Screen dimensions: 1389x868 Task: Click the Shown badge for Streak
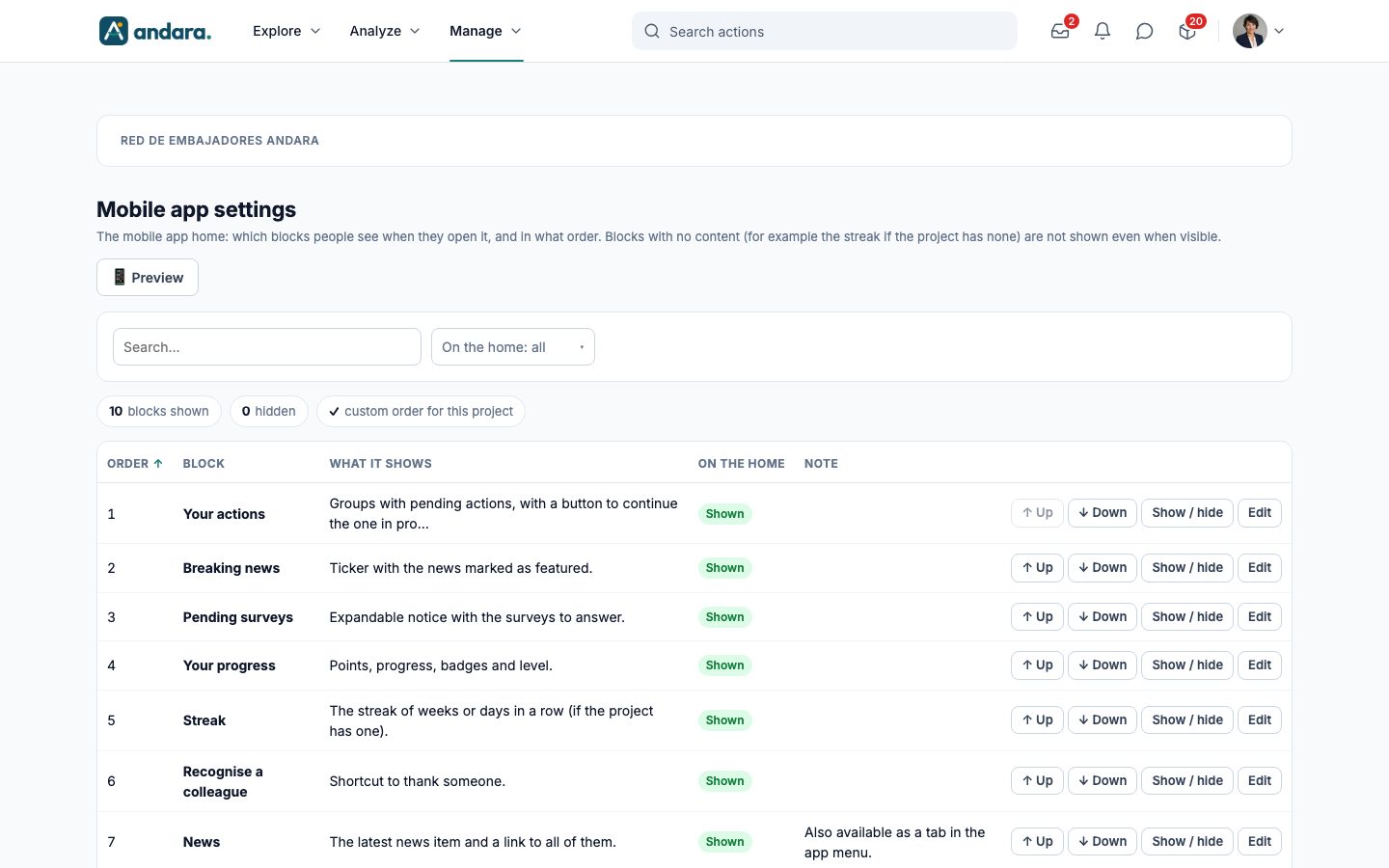pyautogui.click(x=724, y=720)
